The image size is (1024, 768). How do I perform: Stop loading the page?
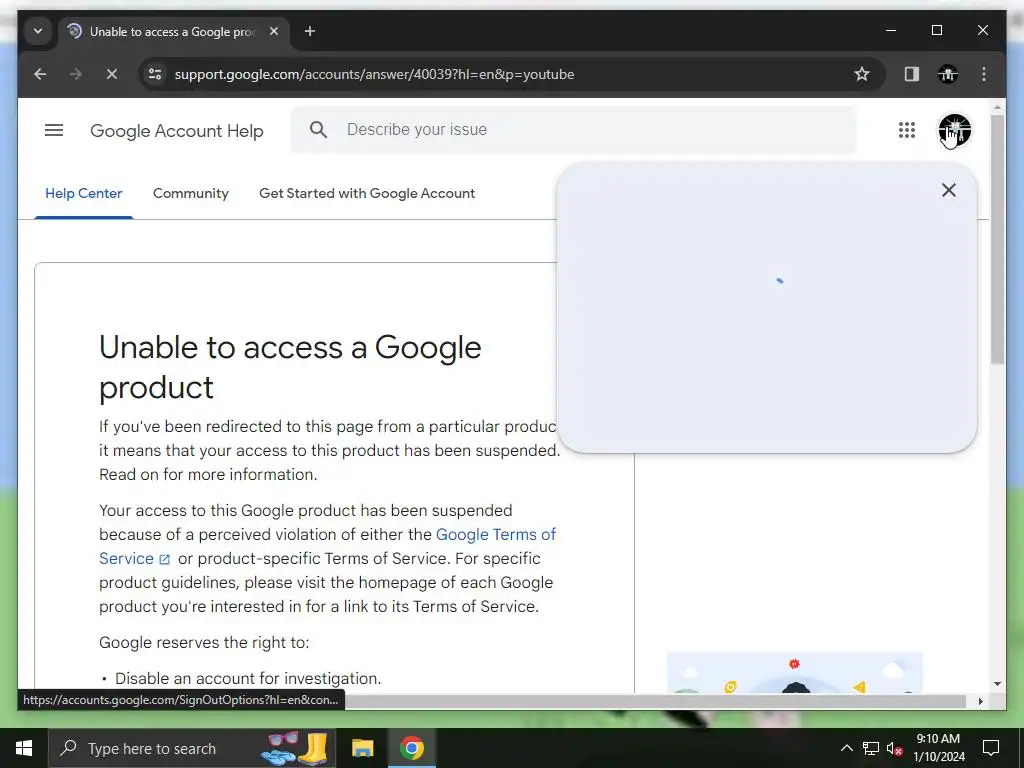click(x=112, y=74)
